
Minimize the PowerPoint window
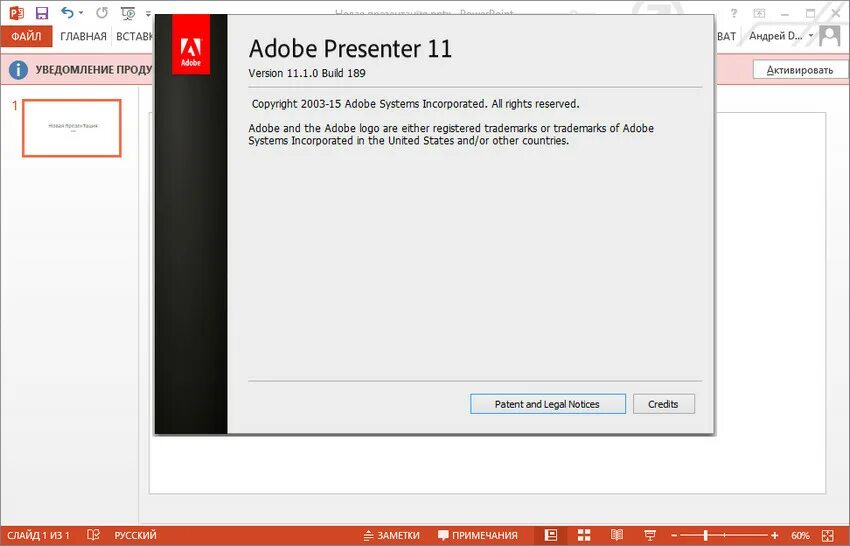785,14
